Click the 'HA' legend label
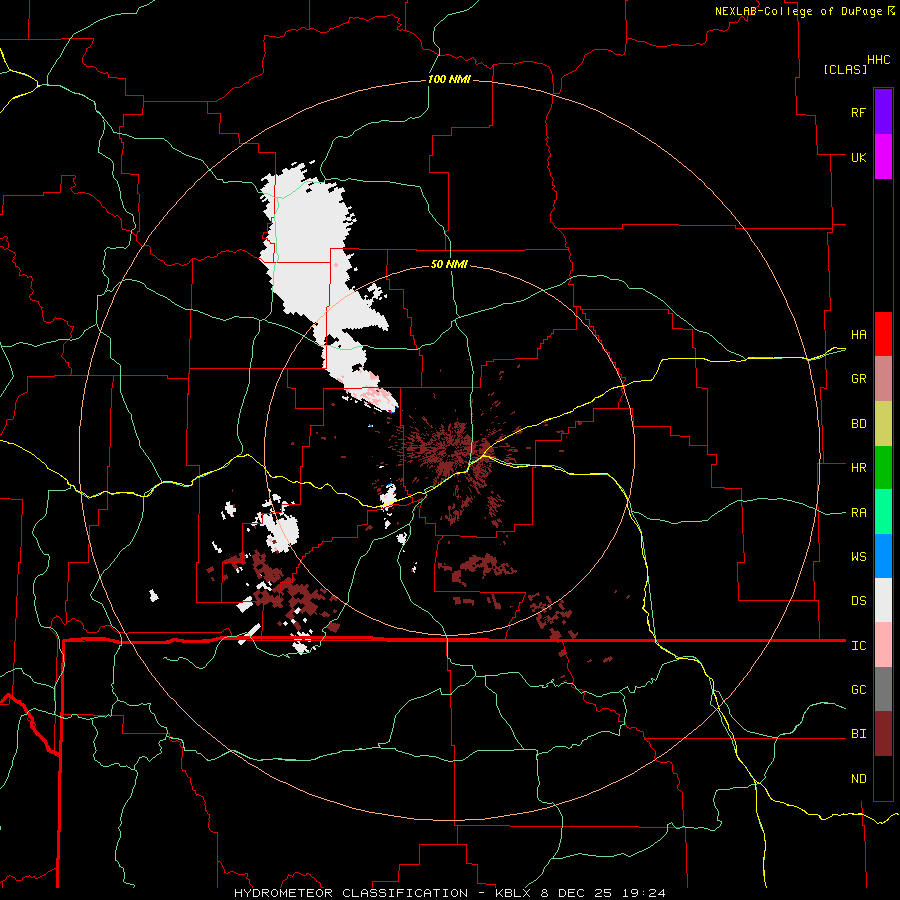Viewport: 900px width, 900px height. [858, 335]
